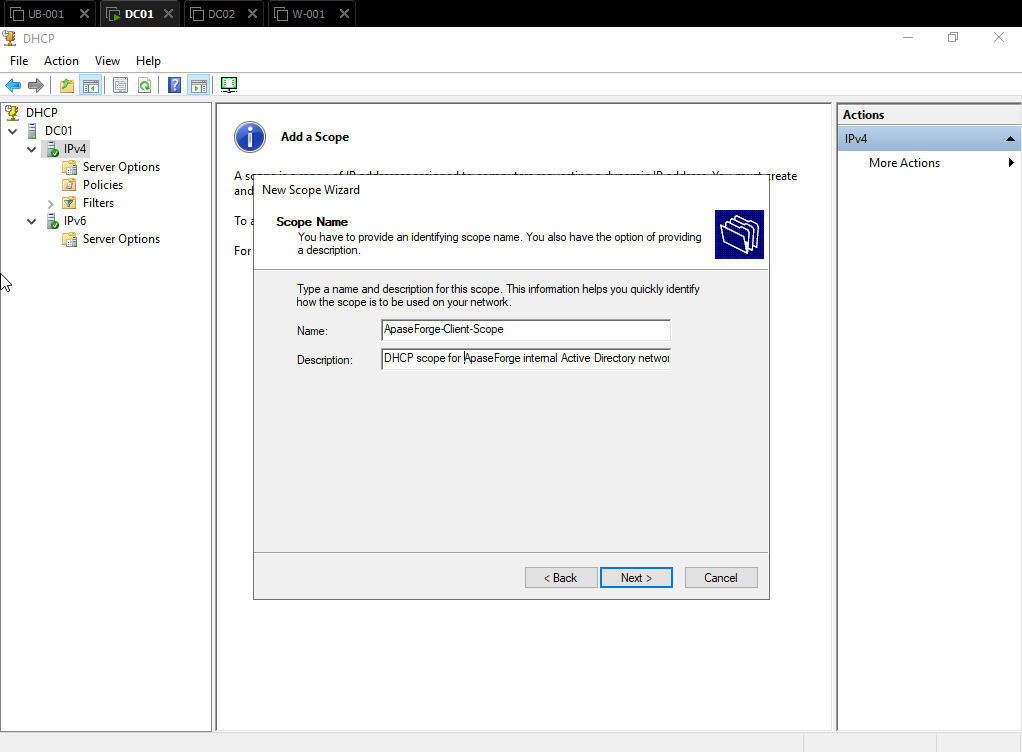Image resolution: width=1022 pixels, height=752 pixels.
Task: Collapse the IPv6 tree node
Action: point(31,222)
